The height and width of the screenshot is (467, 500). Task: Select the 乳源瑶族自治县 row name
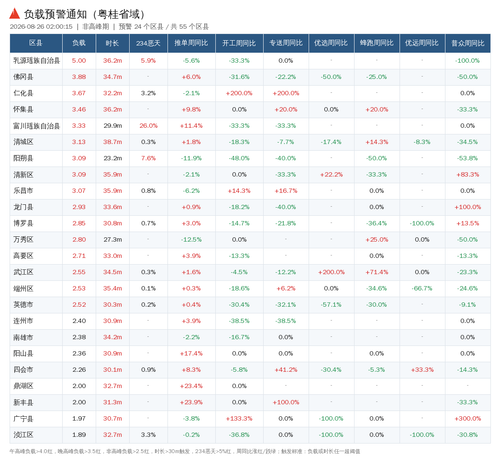(37, 61)
